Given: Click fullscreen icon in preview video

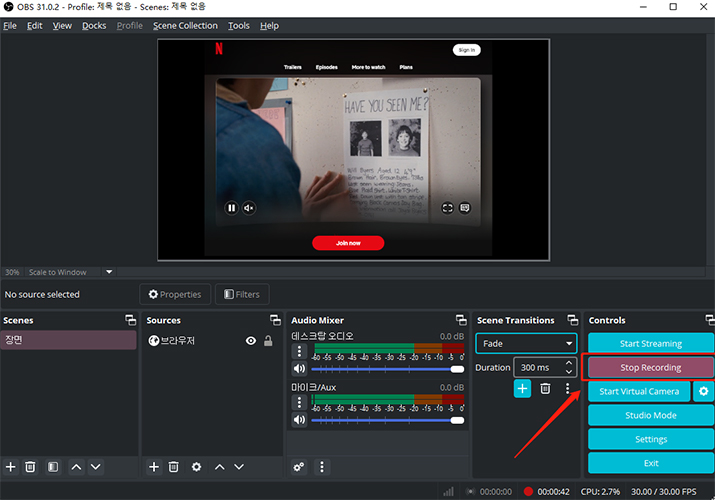Looking at the screenshot, I should (447, 208).
